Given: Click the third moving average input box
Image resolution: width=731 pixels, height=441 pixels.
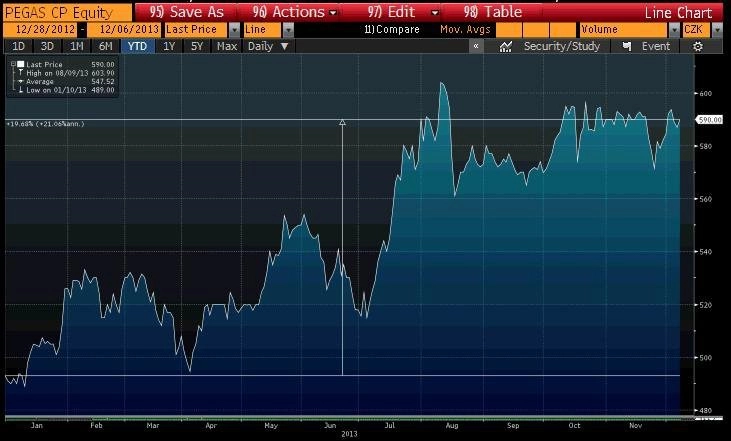Looking at the screenshot, I should 563,30.
